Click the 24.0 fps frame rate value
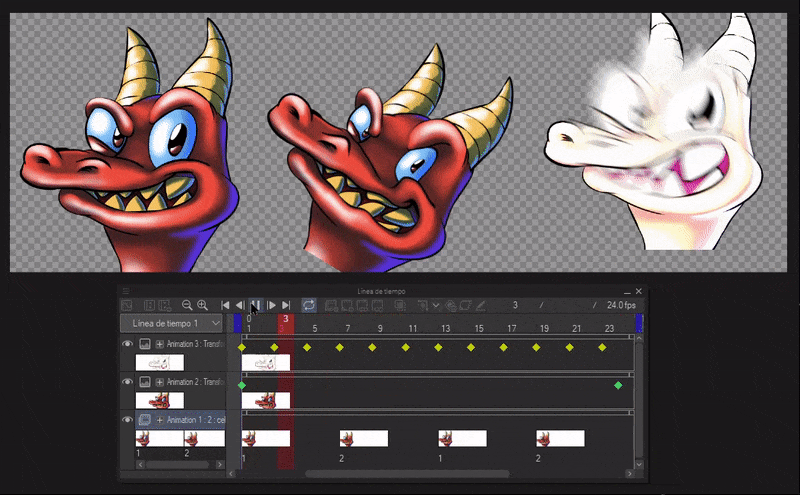800x495 pixels. coord(621,305)
